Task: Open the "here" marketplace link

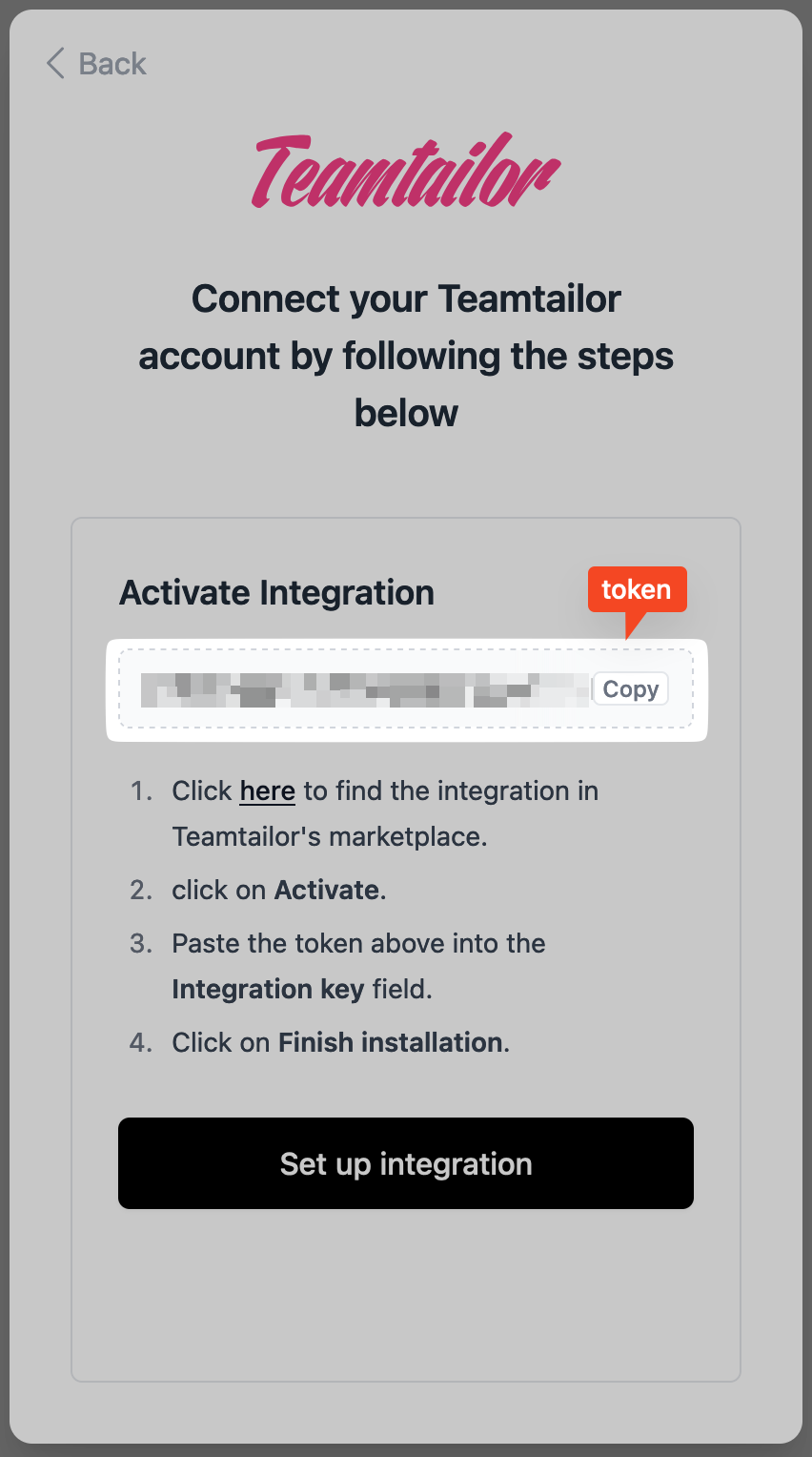Action: click(267, 791)
